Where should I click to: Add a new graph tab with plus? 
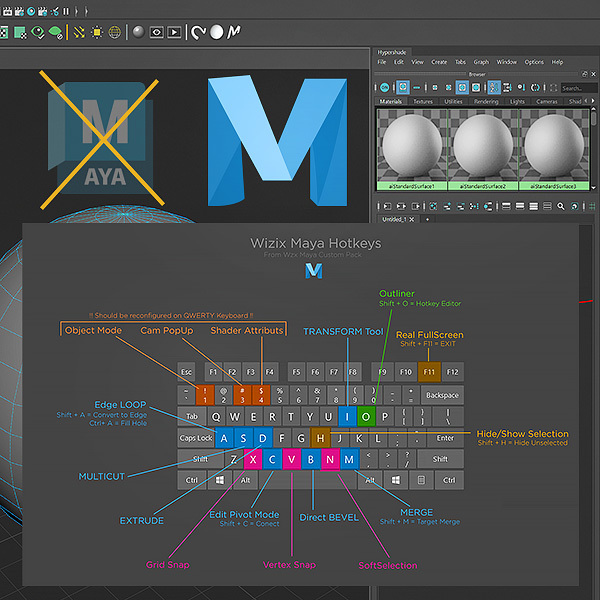[427, 219]
